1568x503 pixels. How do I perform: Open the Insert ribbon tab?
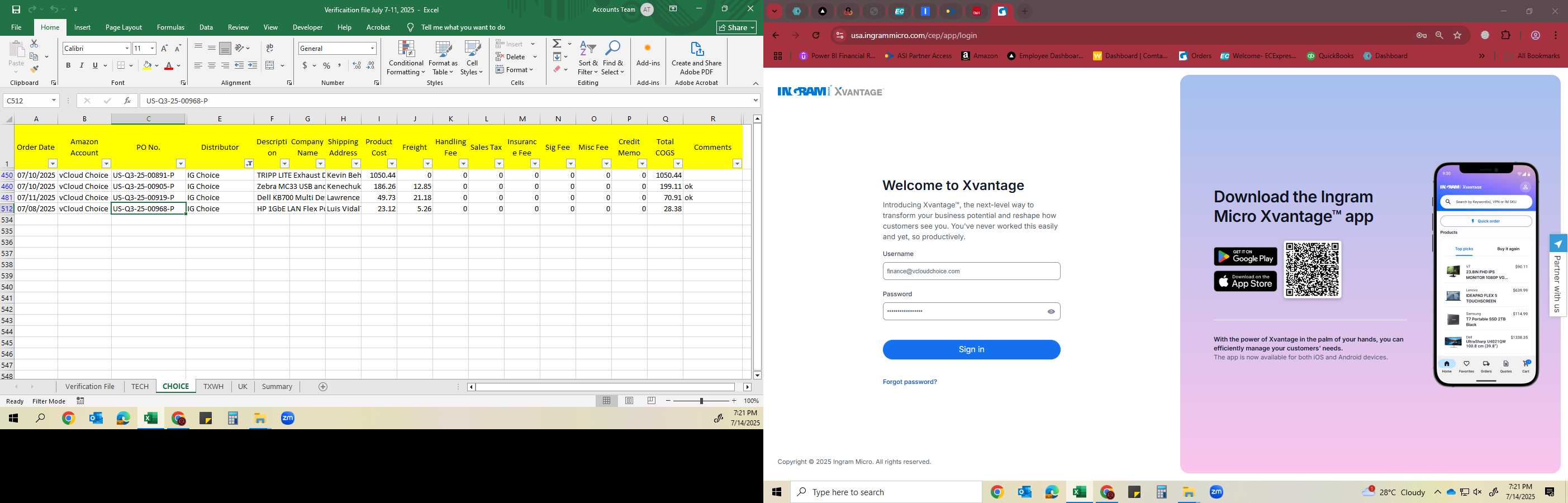pos(82,27)
